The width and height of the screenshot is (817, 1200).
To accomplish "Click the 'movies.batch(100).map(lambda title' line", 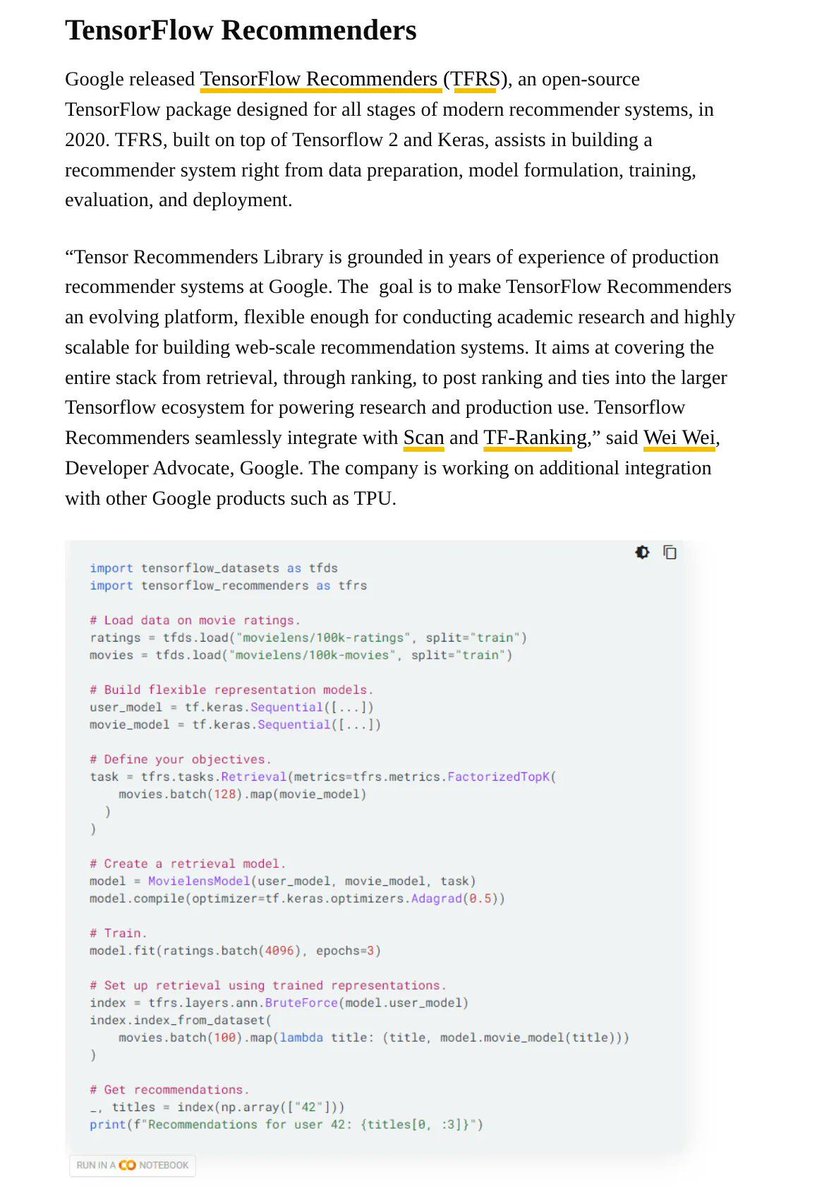I will coord(374,1037).
